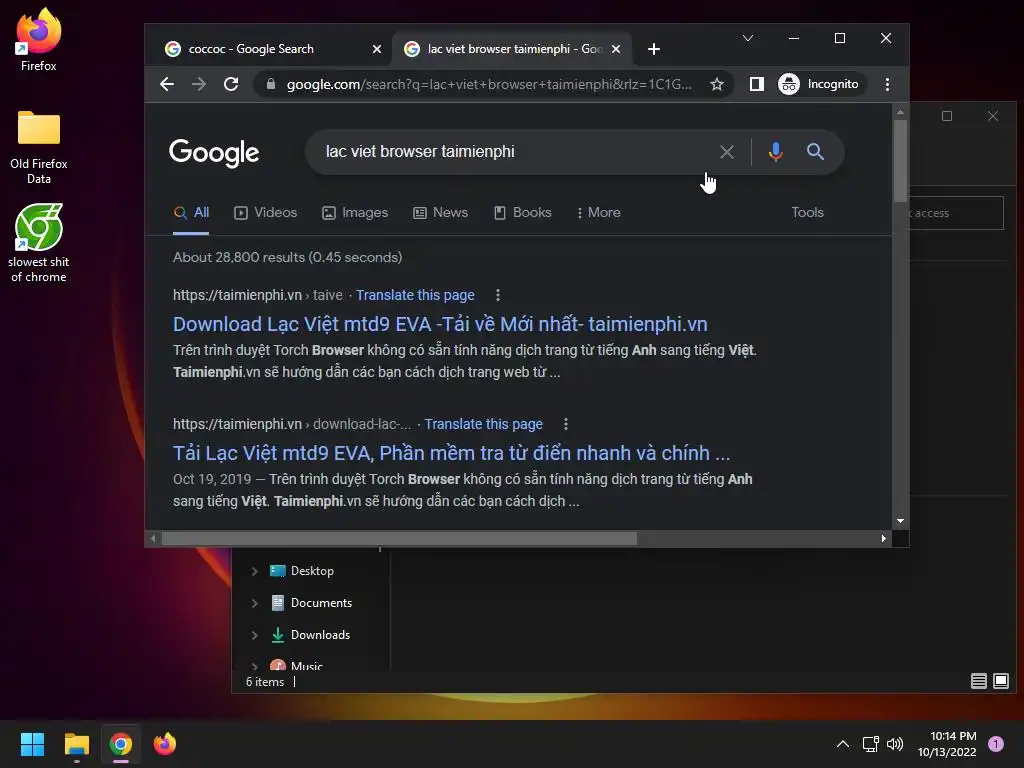This screenshot has width=1024, height=768.
Task: Click the scroll-right arrow in Chrome
Action: [883, 539]
